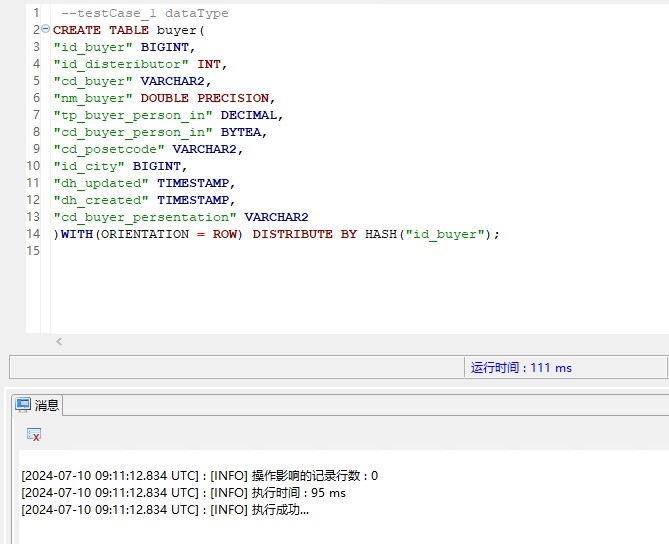Click the 操作影响的记录行数 : 0 log entry

coord(200,476)
